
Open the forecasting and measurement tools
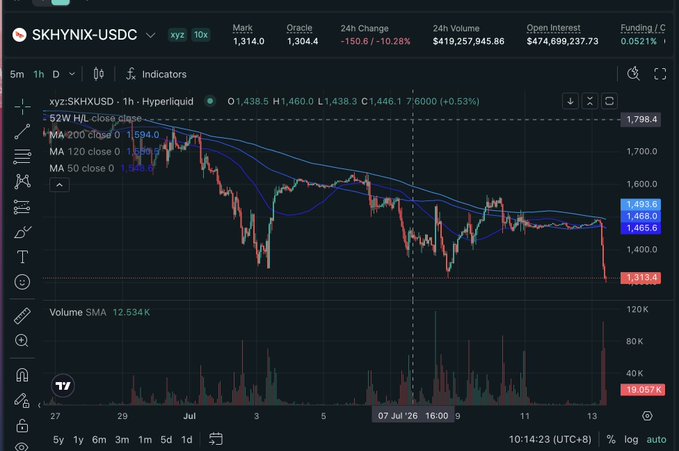[x=22, y=207]
